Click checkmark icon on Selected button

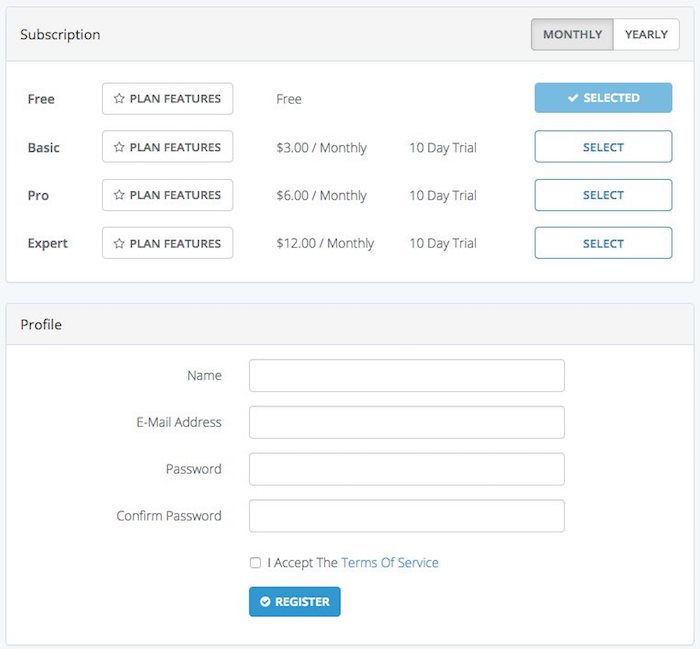pos(573,98)
